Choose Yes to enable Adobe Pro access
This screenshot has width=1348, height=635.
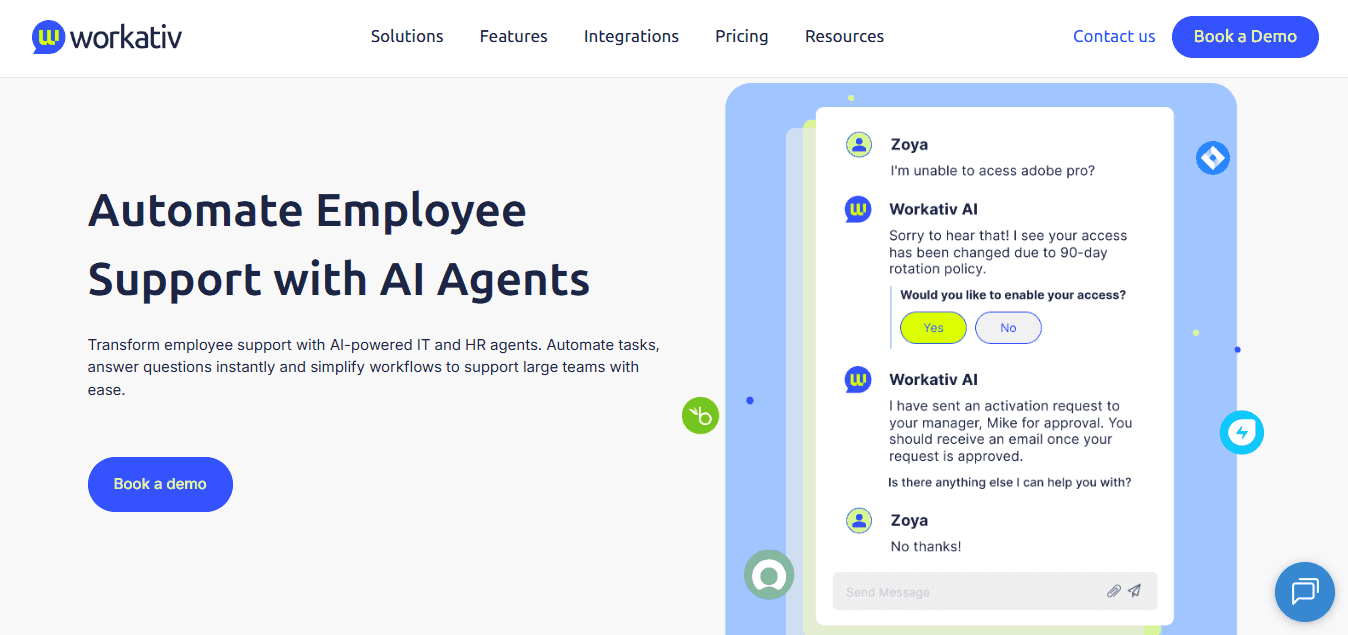point(933,327)
